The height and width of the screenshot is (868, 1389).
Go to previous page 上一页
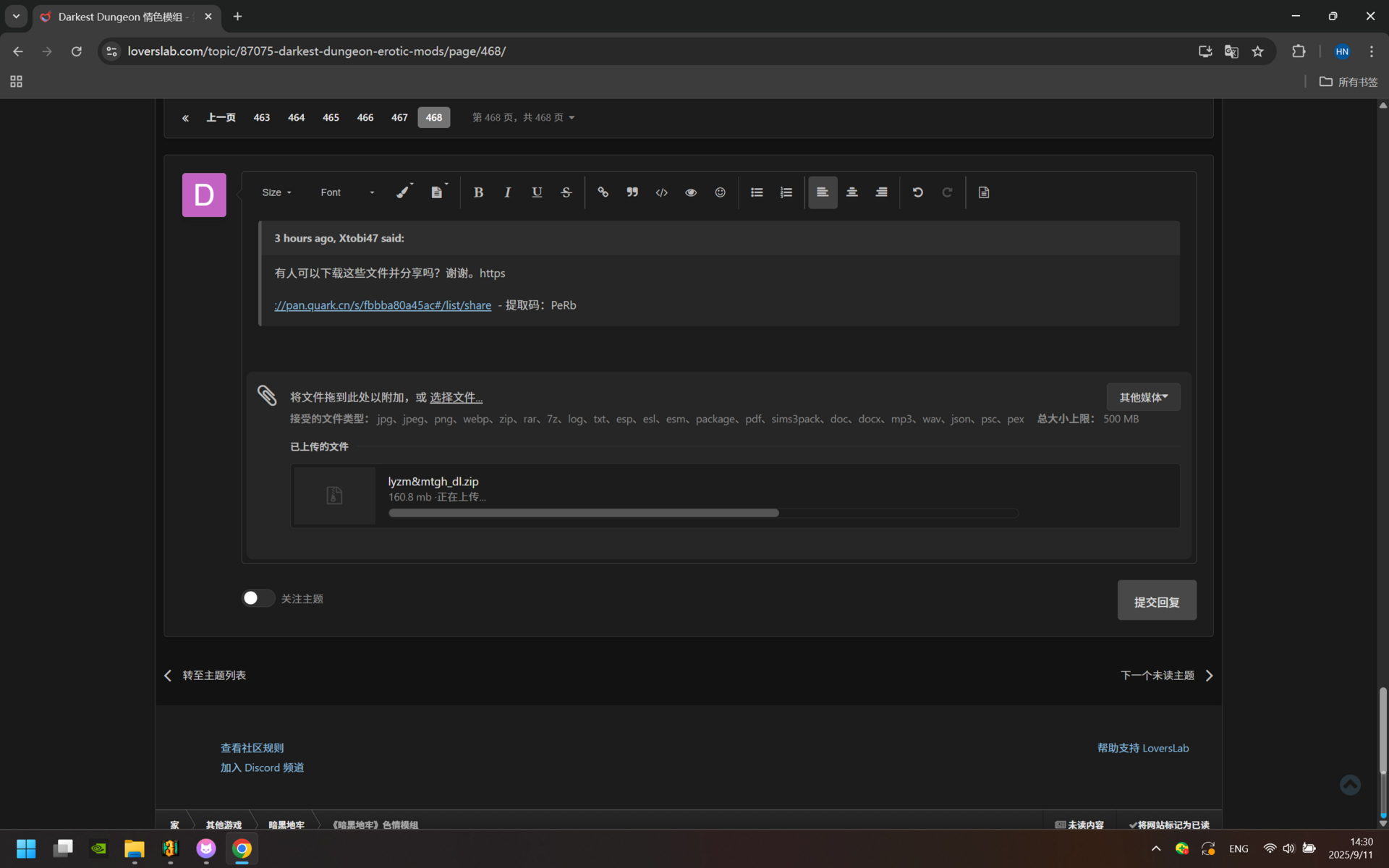221,118
